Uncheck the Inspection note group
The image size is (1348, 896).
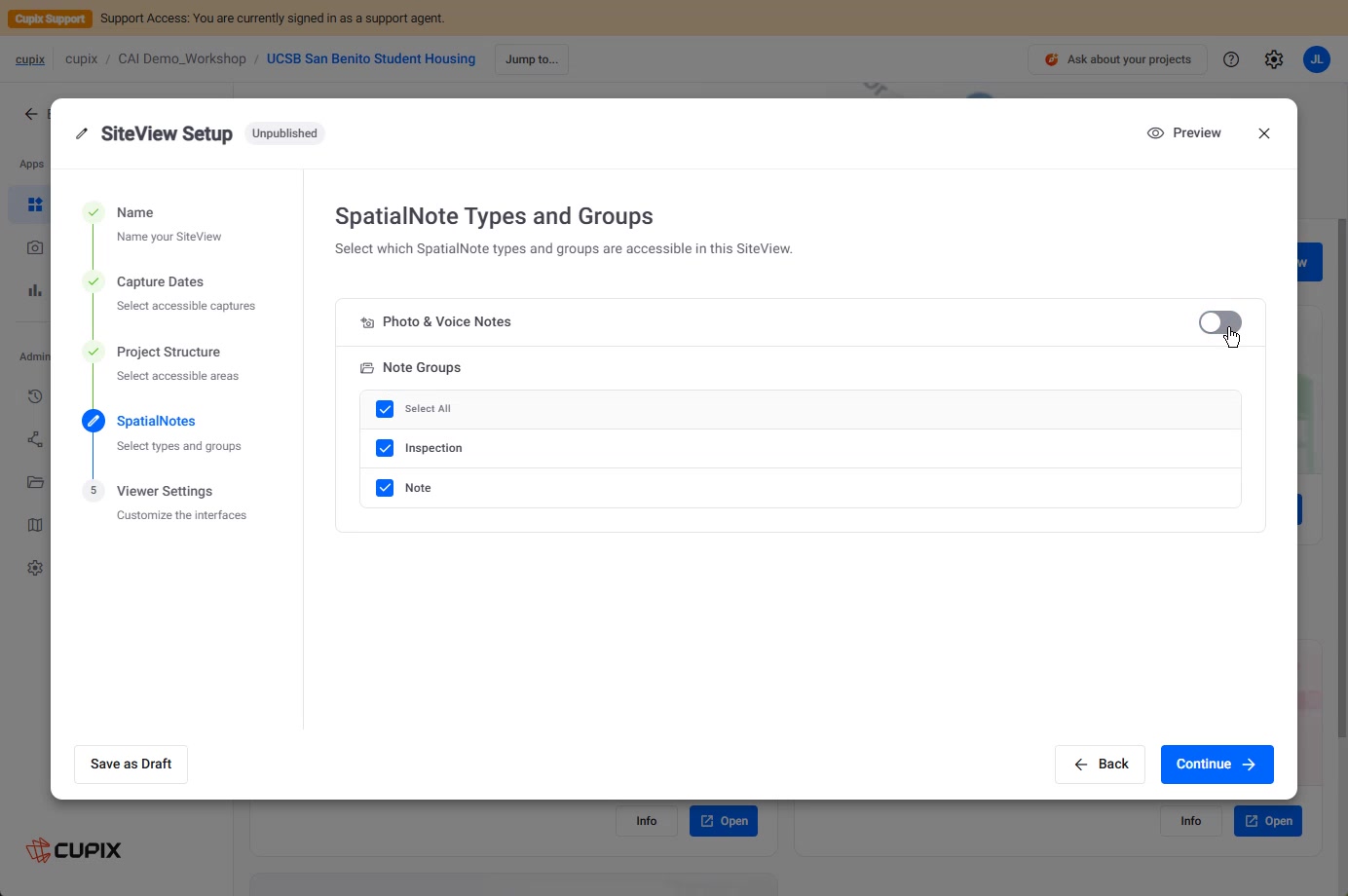click(385, 448)
